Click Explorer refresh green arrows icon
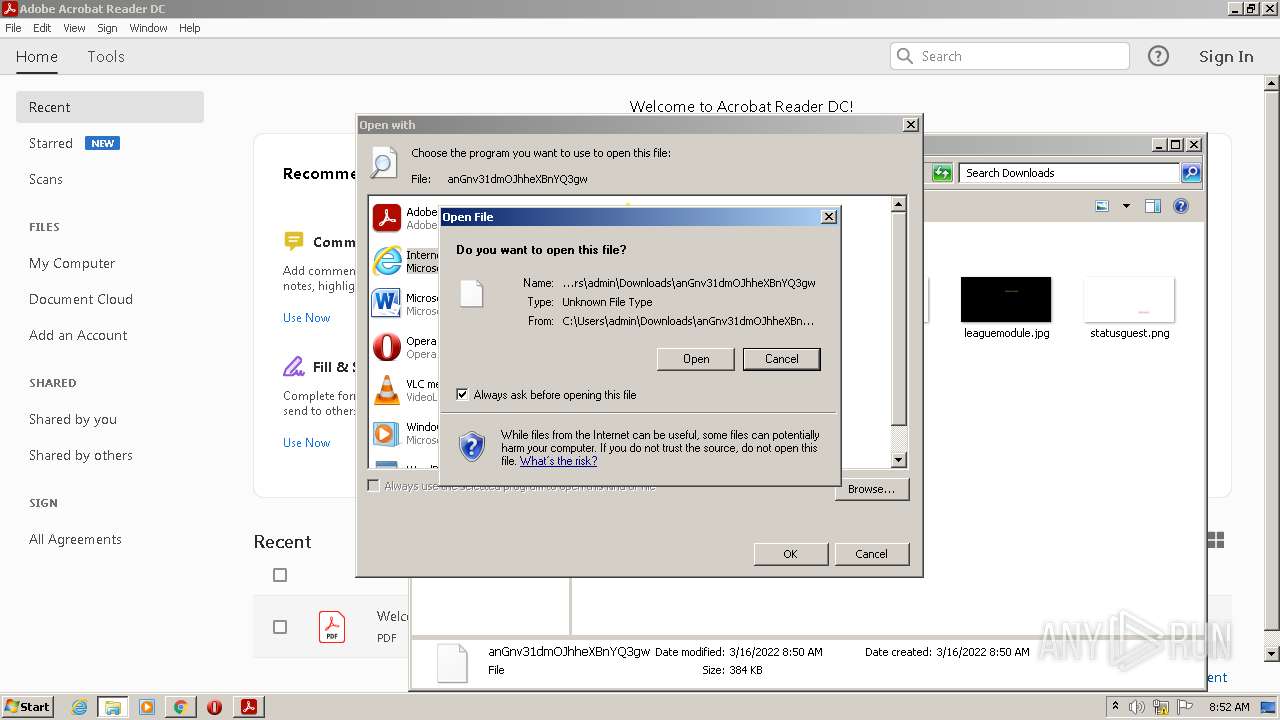1280x720 pixels. point(942,173)
